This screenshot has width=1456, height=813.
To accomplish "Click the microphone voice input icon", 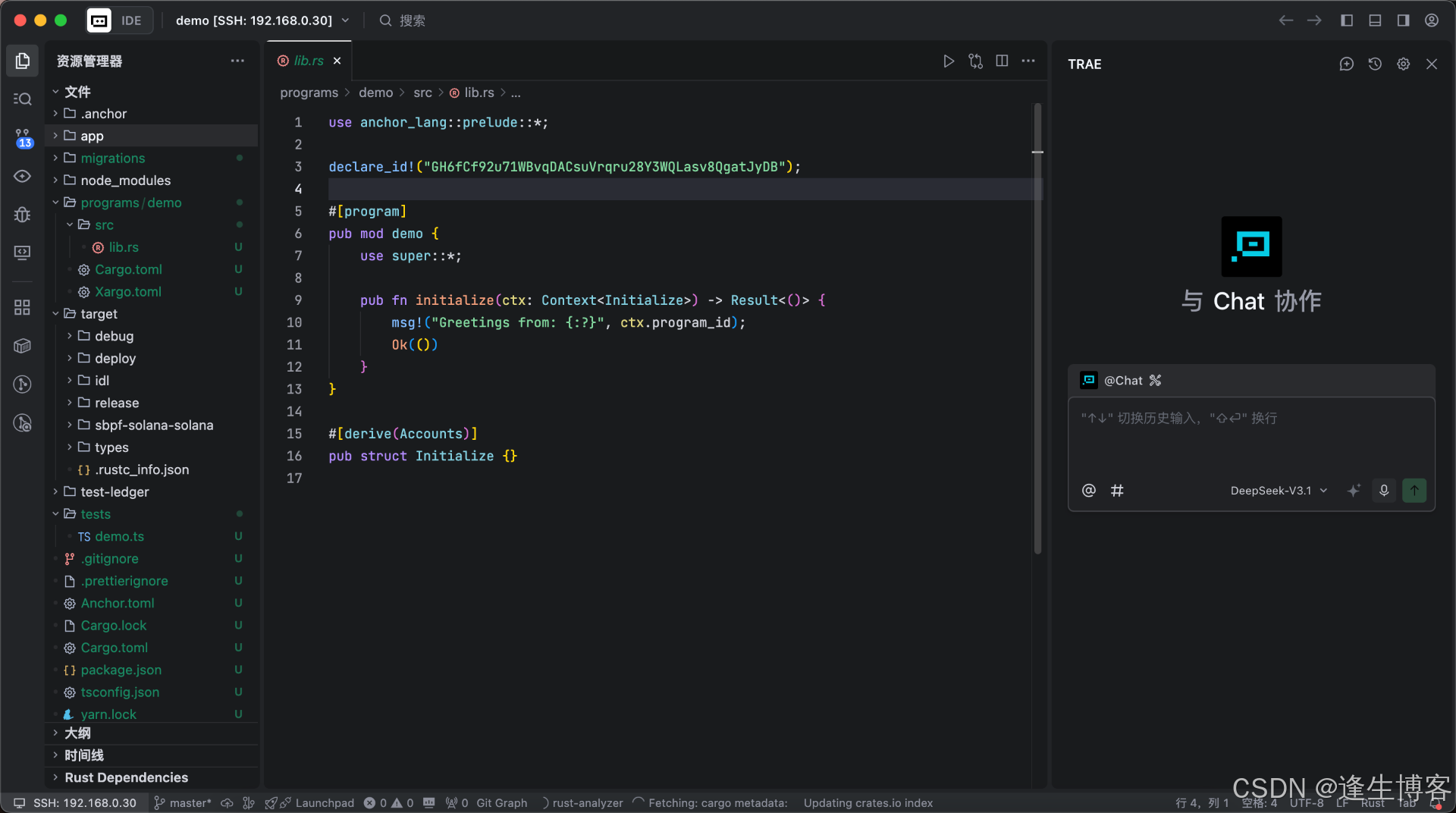I will click(1384, 491).
